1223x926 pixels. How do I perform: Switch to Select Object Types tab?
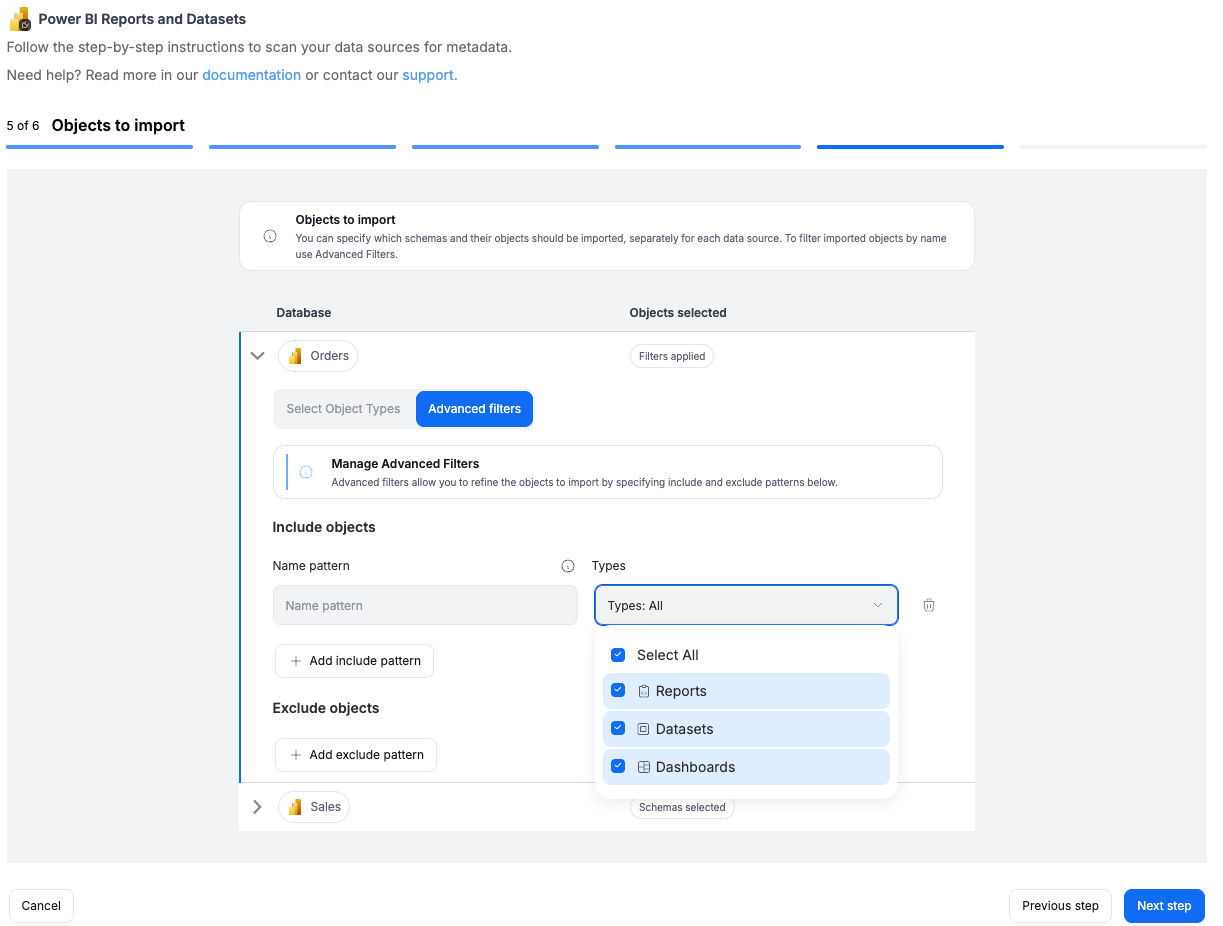(343, 409)
